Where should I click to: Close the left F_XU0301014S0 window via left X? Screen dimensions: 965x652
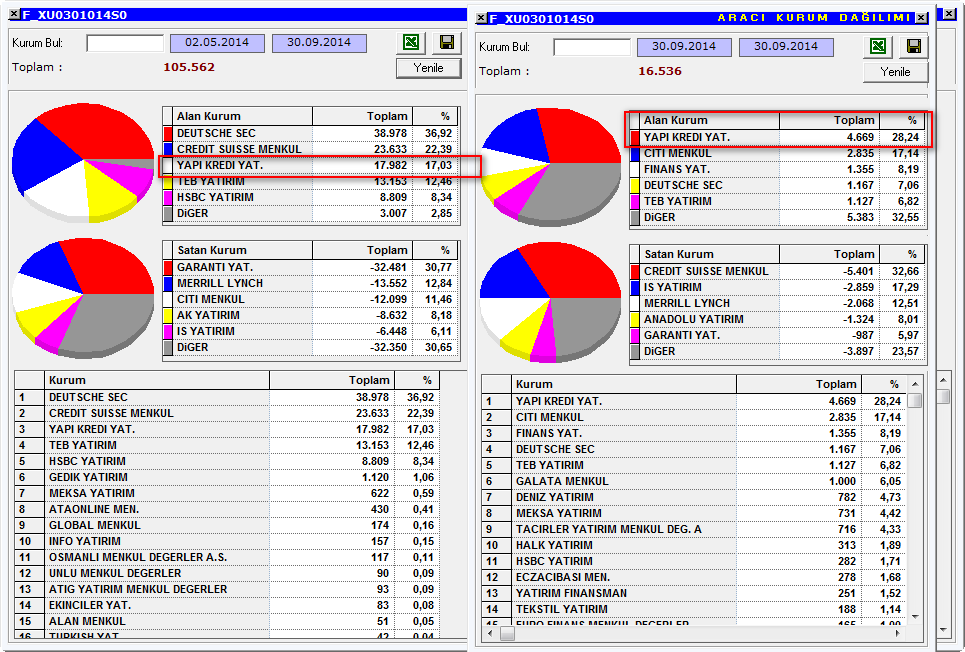pyautogui.click(x=14, y=14)
